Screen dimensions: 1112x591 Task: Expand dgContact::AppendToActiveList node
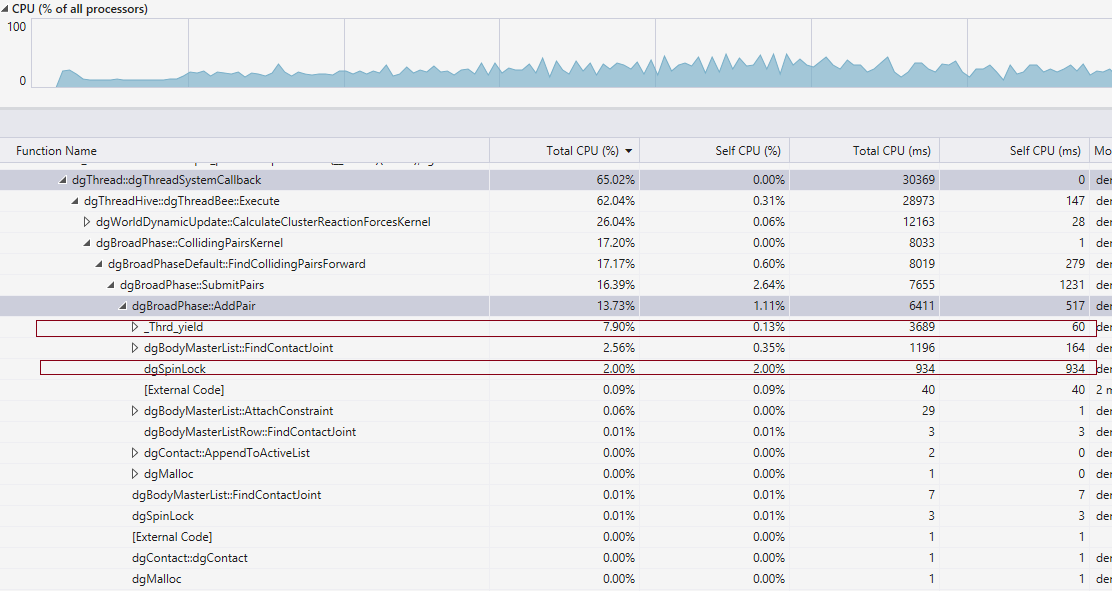click(136, 453)
